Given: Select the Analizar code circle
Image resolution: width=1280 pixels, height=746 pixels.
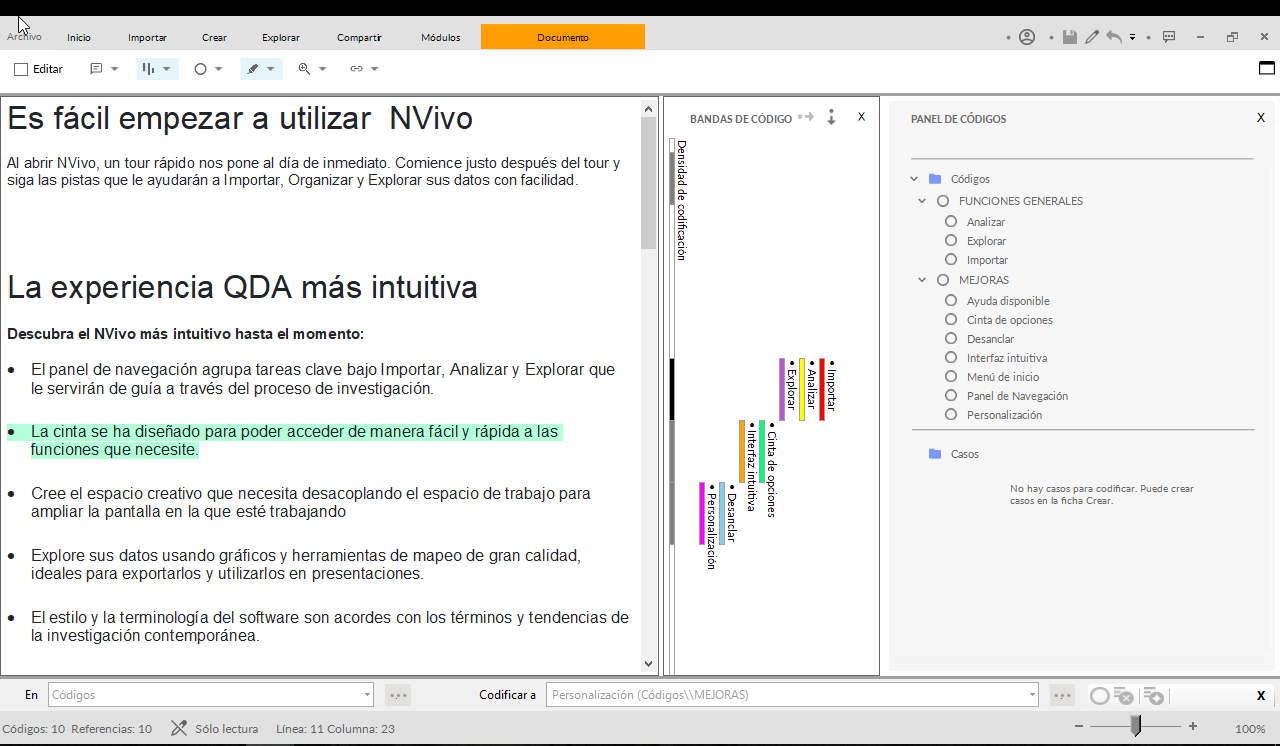Looking at the screenshot, I should point(952,222).
